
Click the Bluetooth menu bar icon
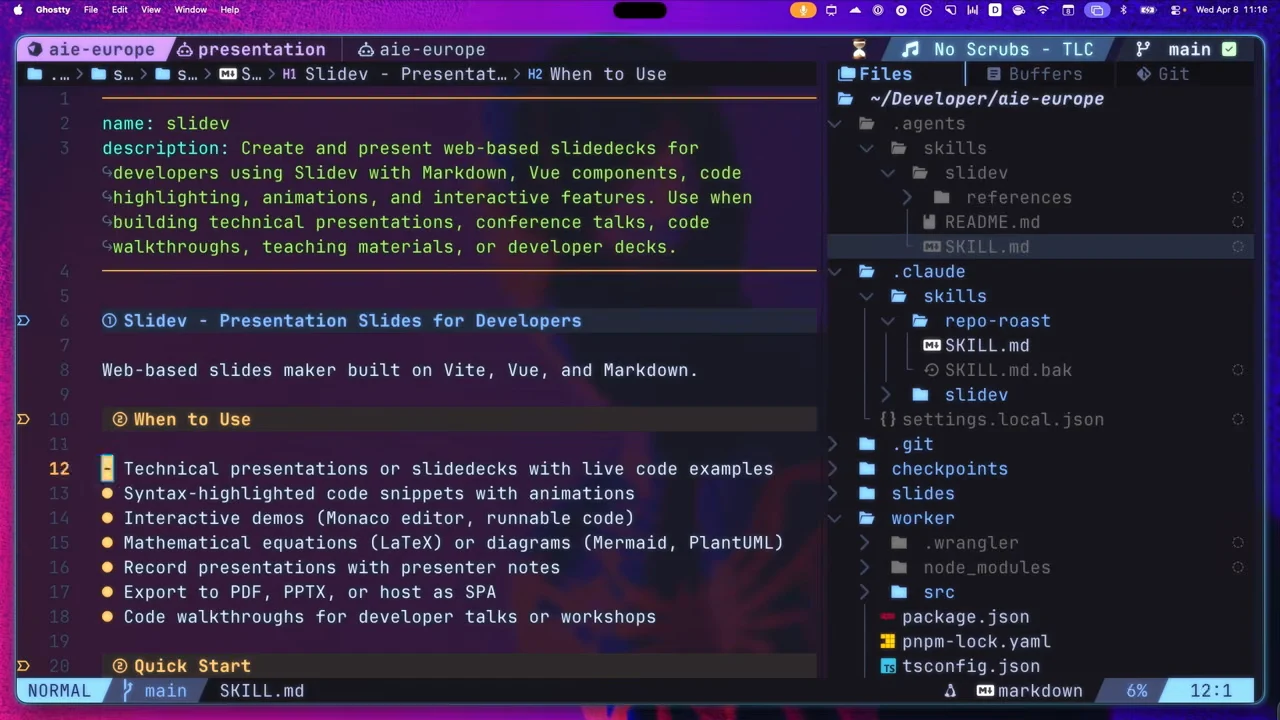[1123, 10]
